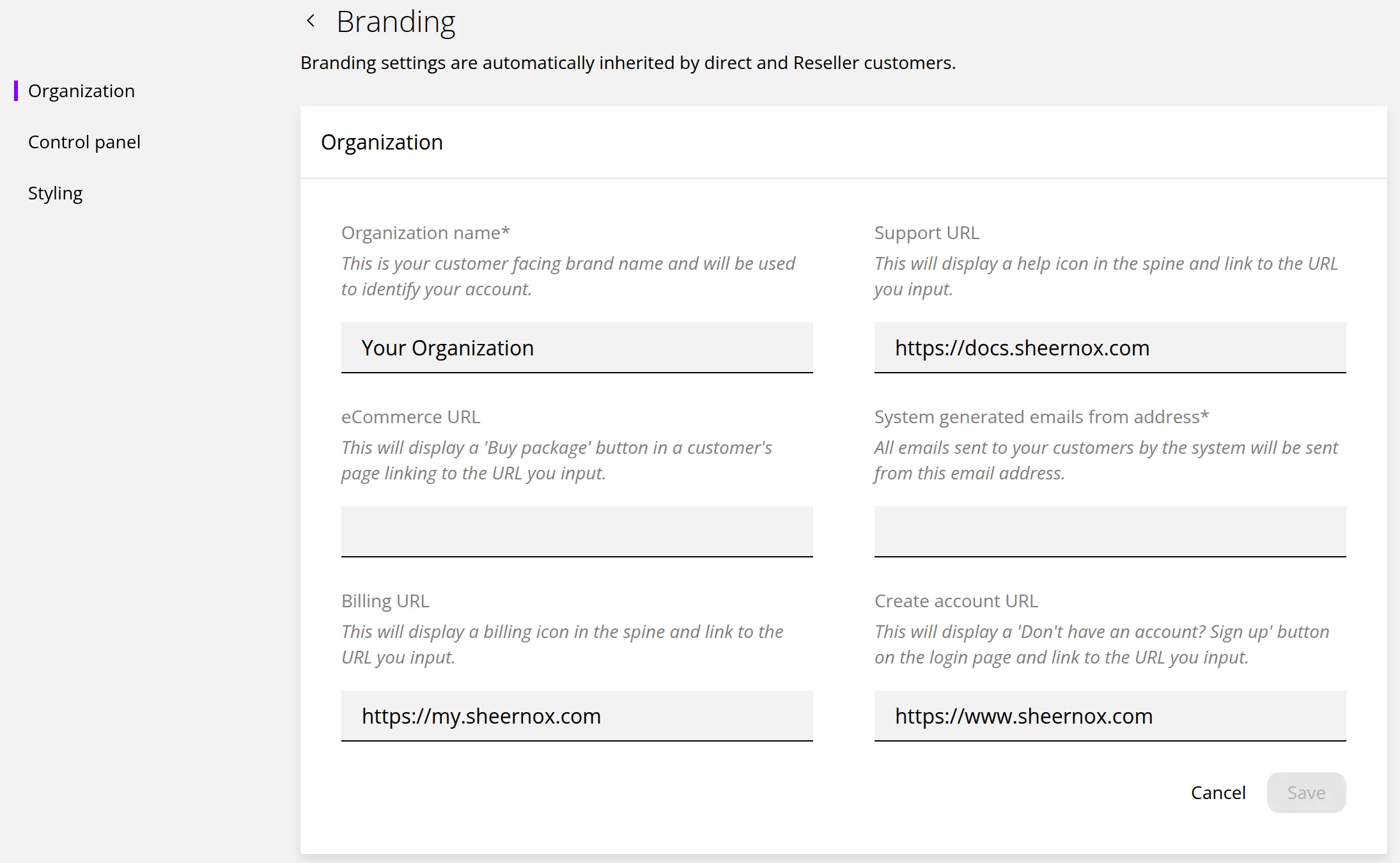The width and height of the screenshot is (1400, 863).
Task: Open the Organization sidebar section
Action: pos(81,91)
